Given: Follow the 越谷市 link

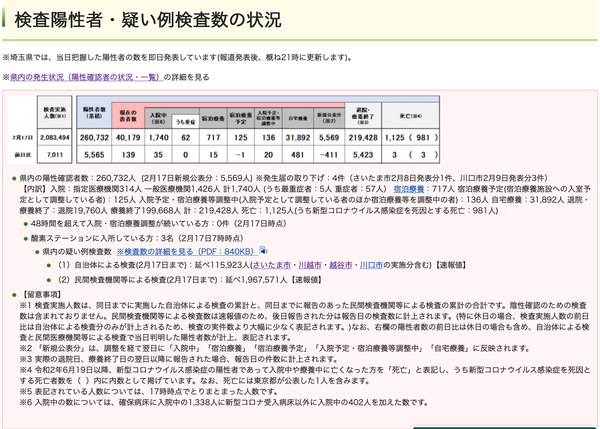Looking at the screenshot, I should click(x=341, y=265).
